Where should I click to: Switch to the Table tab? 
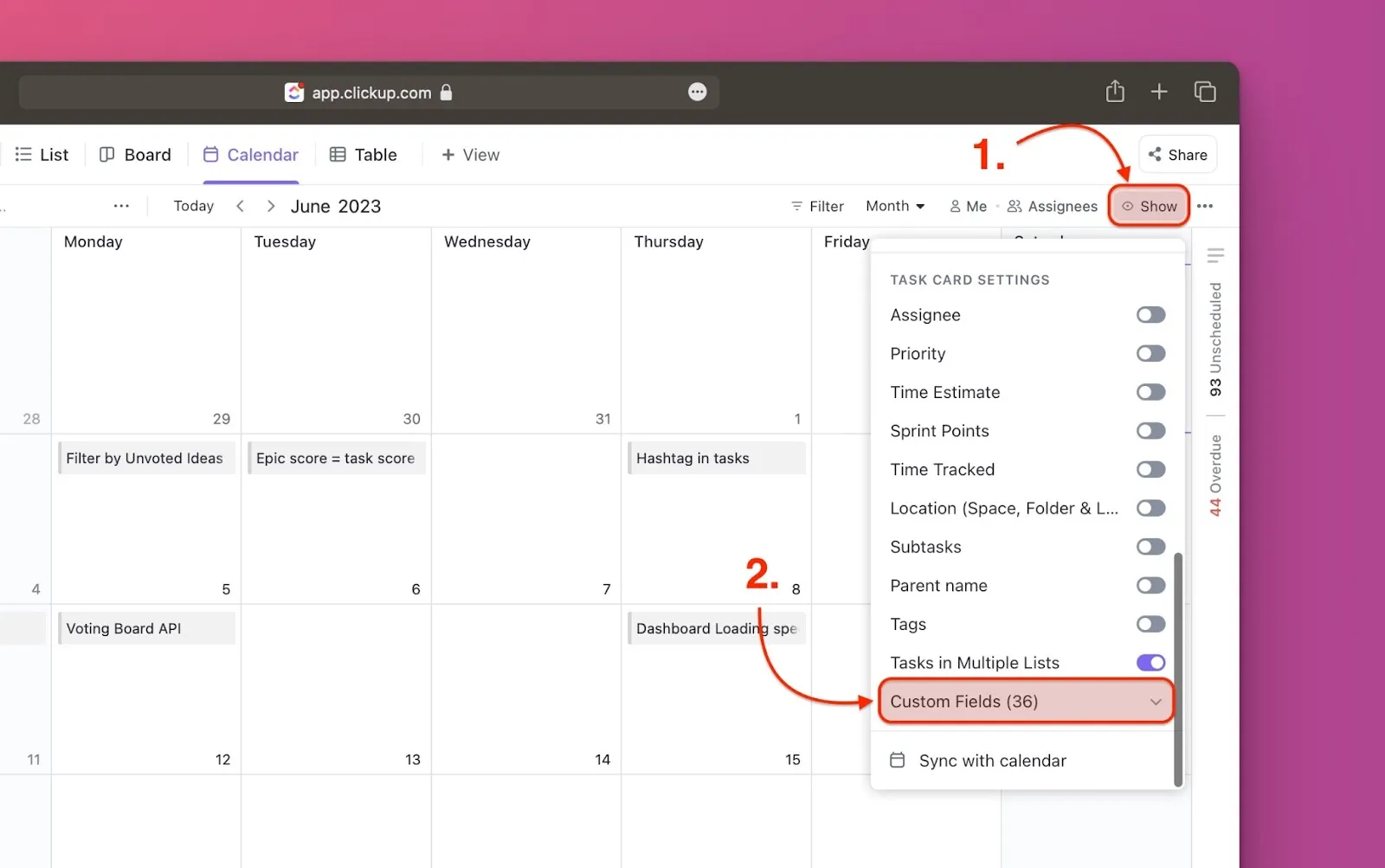point(364,155)
